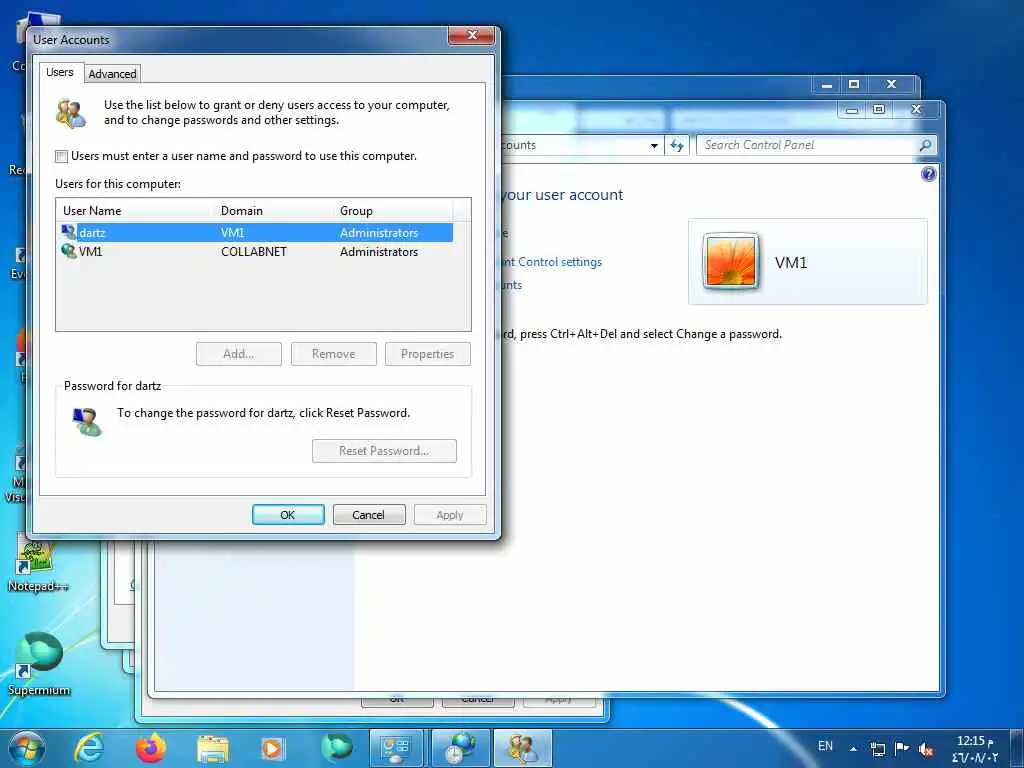1024x768 pixels.
Task: Confirm with the OK button
Action: click(x=288, y=515)
